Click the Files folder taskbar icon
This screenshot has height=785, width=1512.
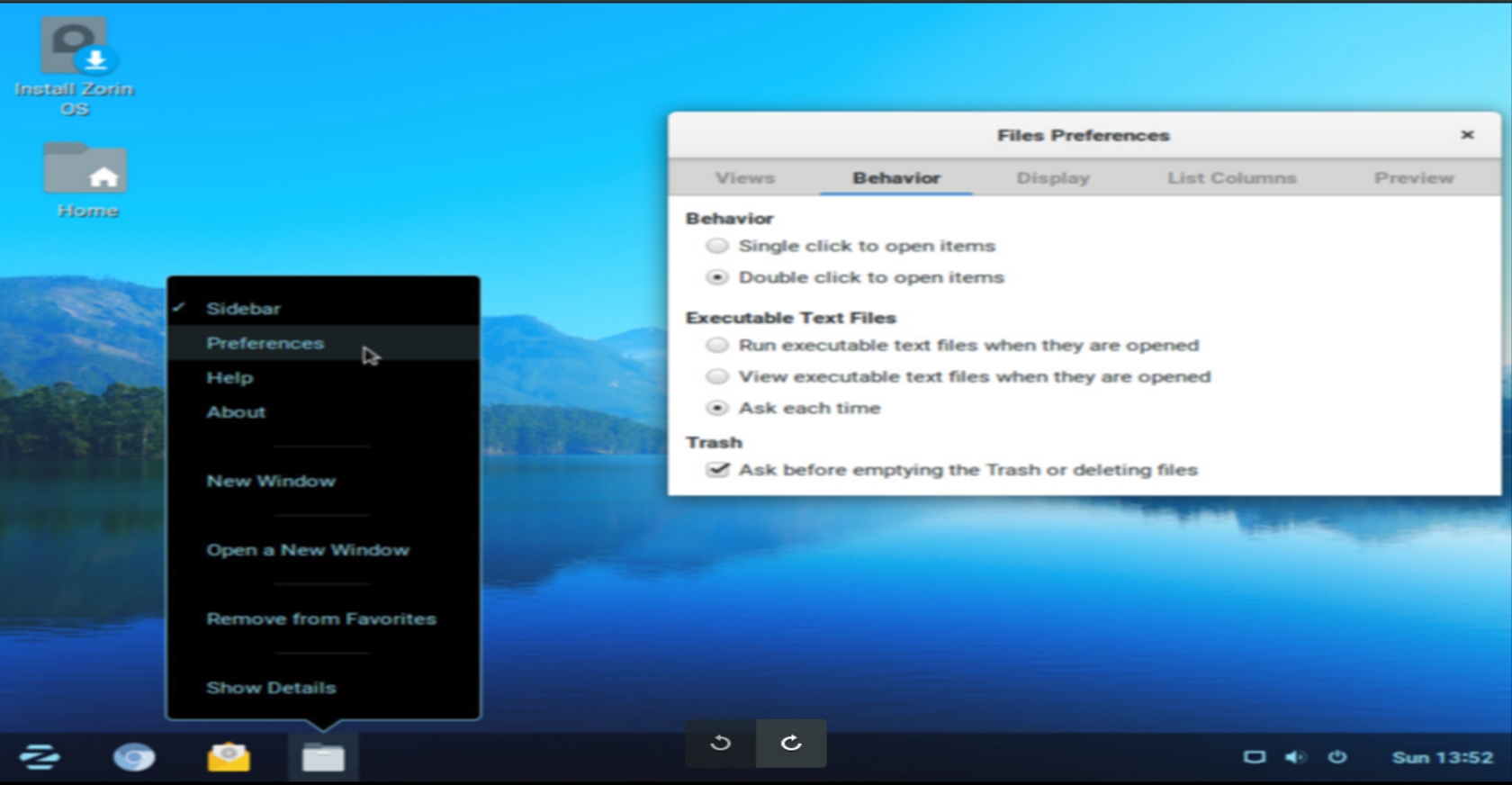click(x=323, y=758)
